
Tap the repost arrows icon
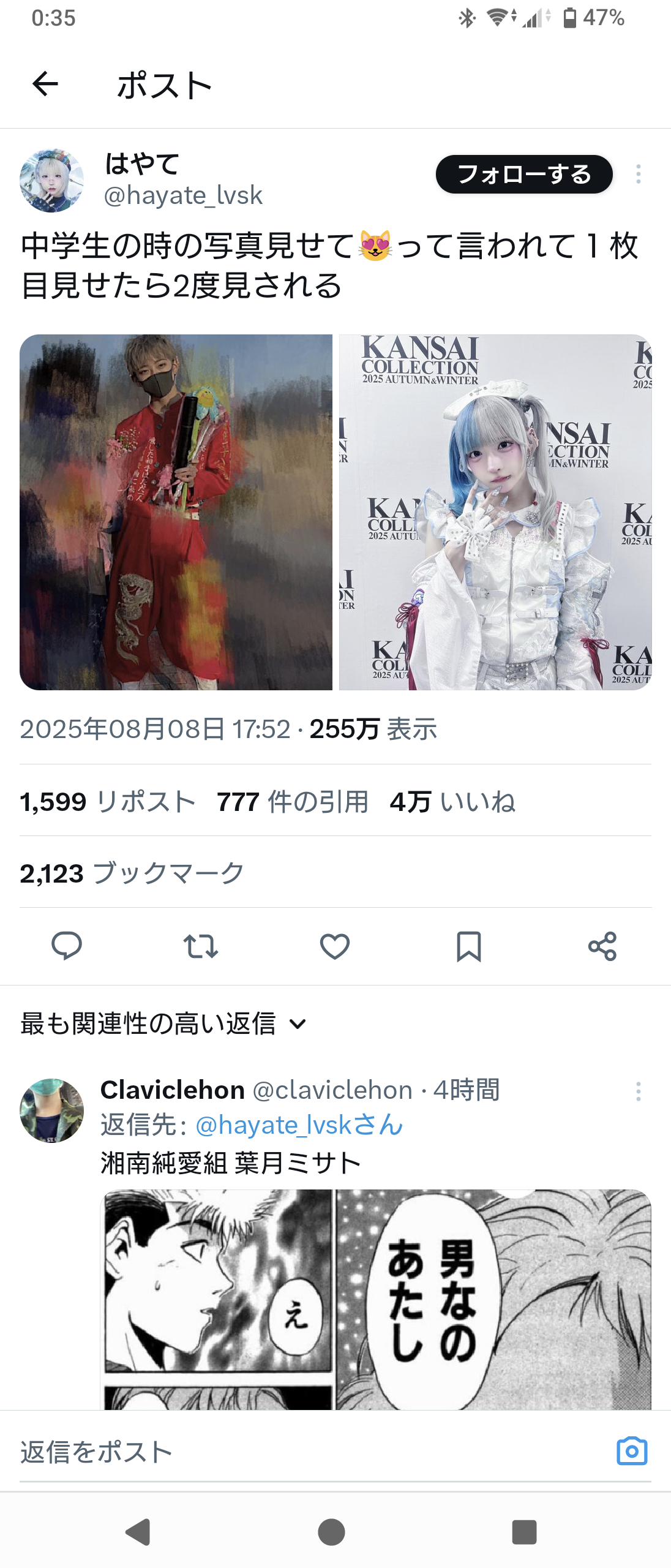201,946
